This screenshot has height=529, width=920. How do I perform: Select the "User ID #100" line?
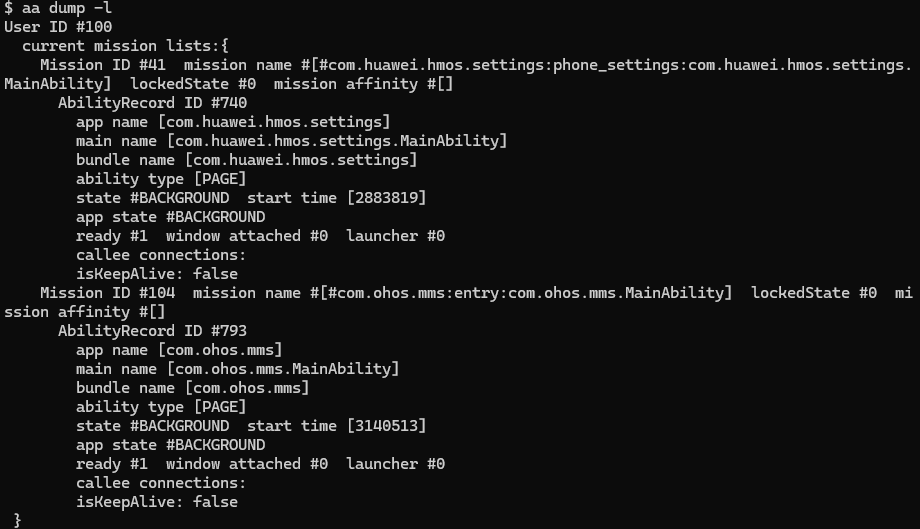59,27
